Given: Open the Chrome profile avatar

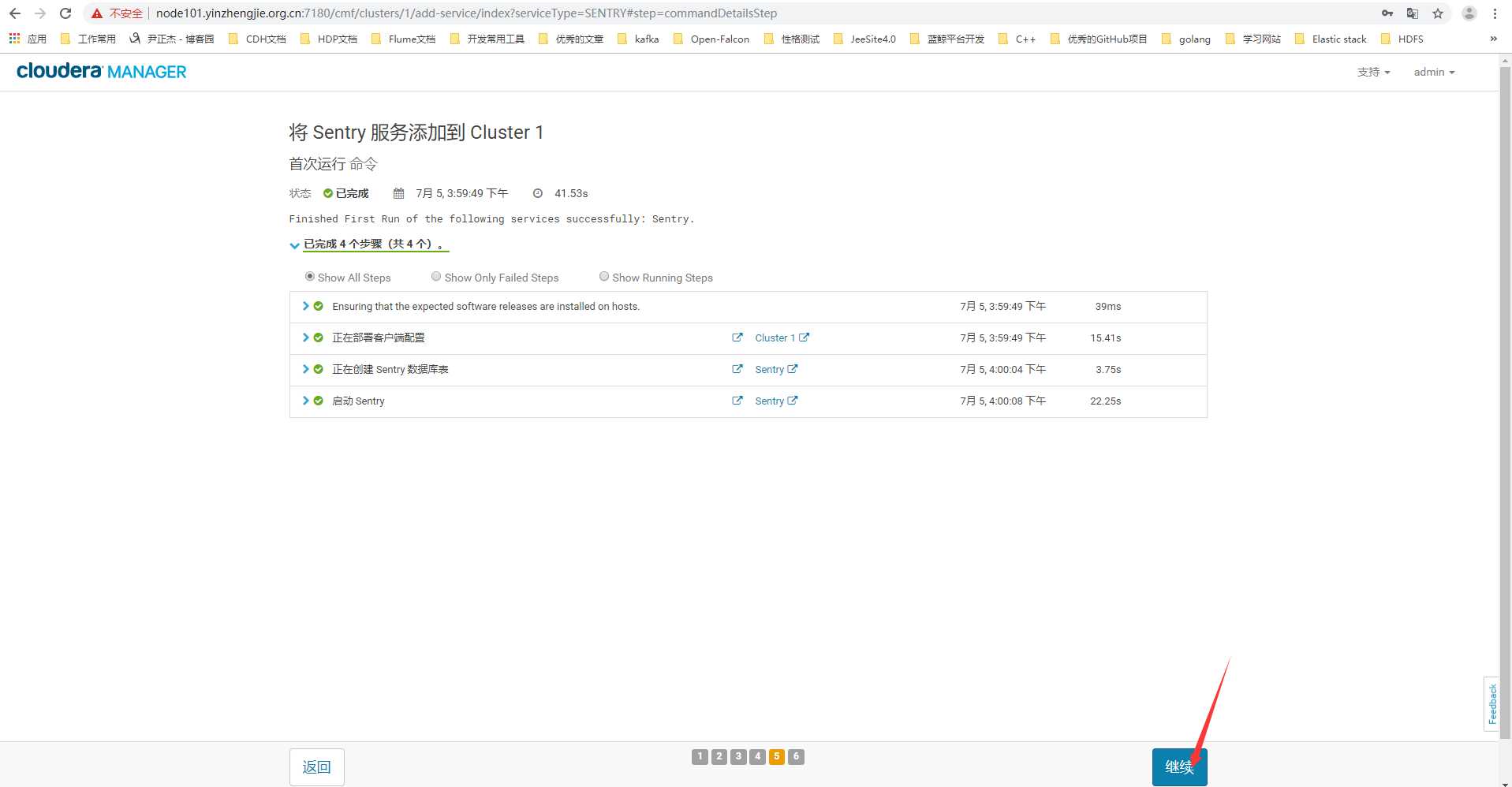Looking at the screenshot, I should click(x=1469, y=13).
